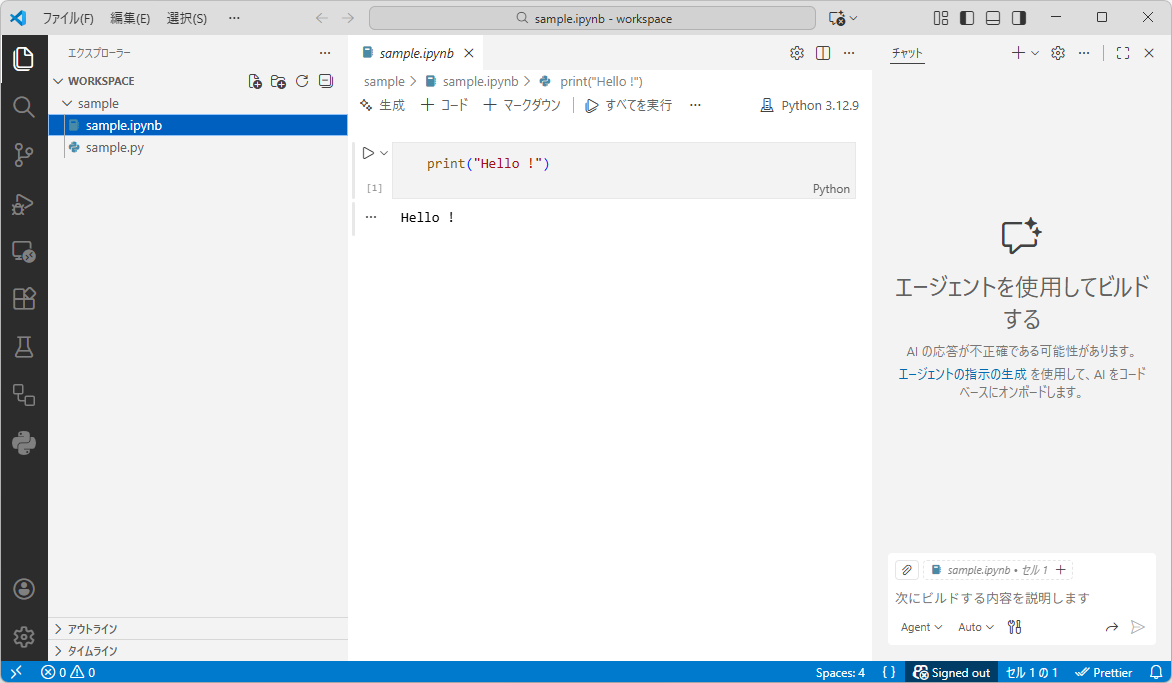Maximize the chat panel
This screenshot has width=1172, height=683.
(x=1123, y=53)
